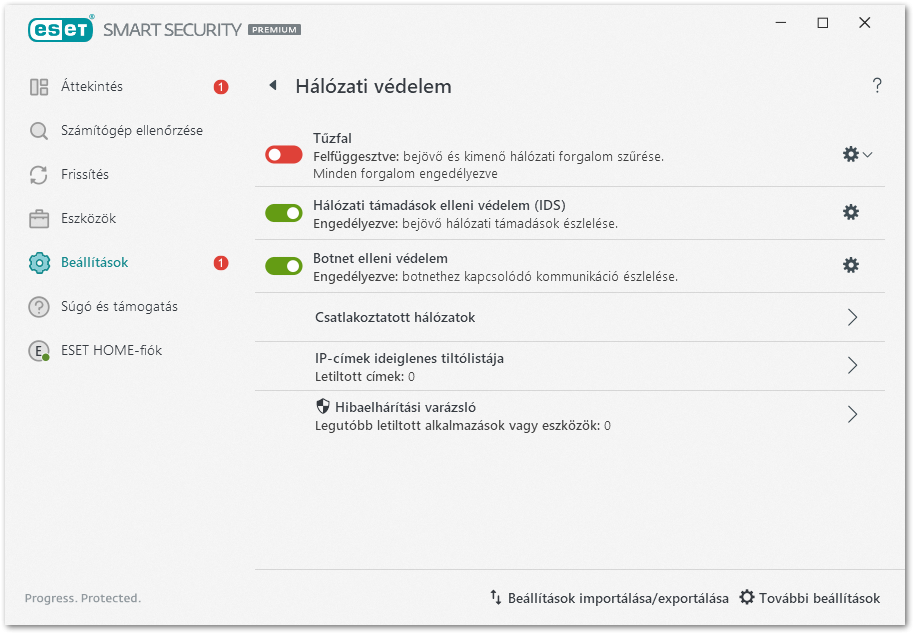Select Beállítások in the sidebar menu
Viewport: 914px width, 634px height.
[94, 263]
